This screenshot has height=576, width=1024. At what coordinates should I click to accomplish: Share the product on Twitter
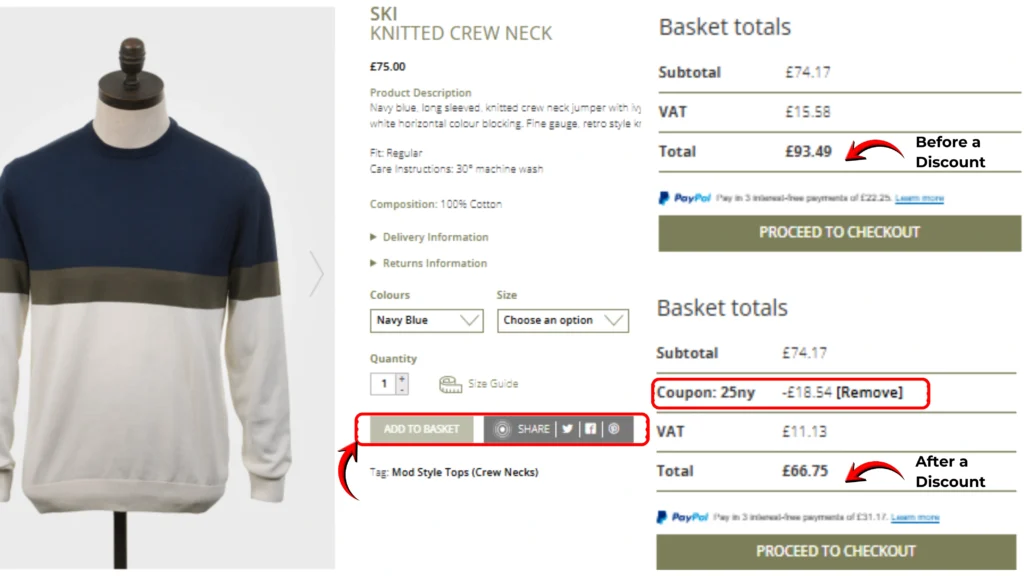[567, 429]
